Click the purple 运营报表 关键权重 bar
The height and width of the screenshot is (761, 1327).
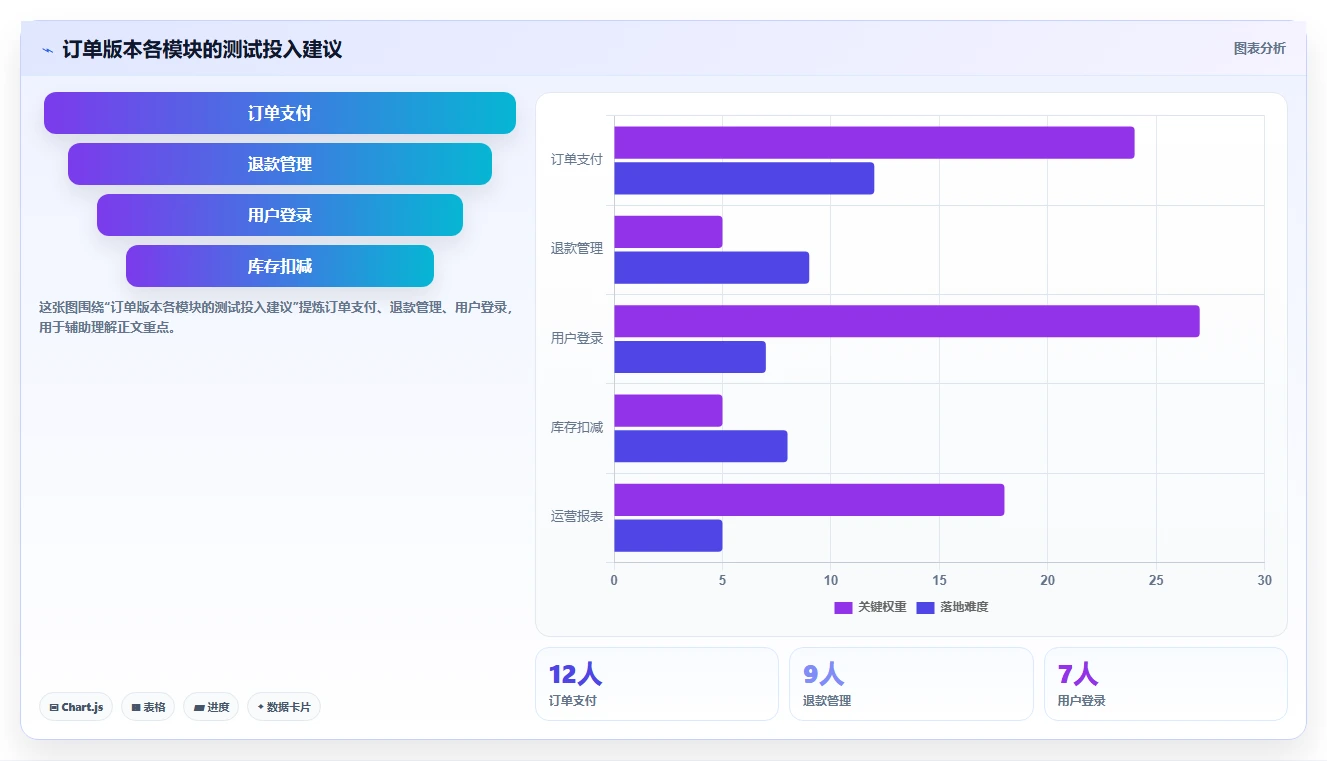coord(809,500)
